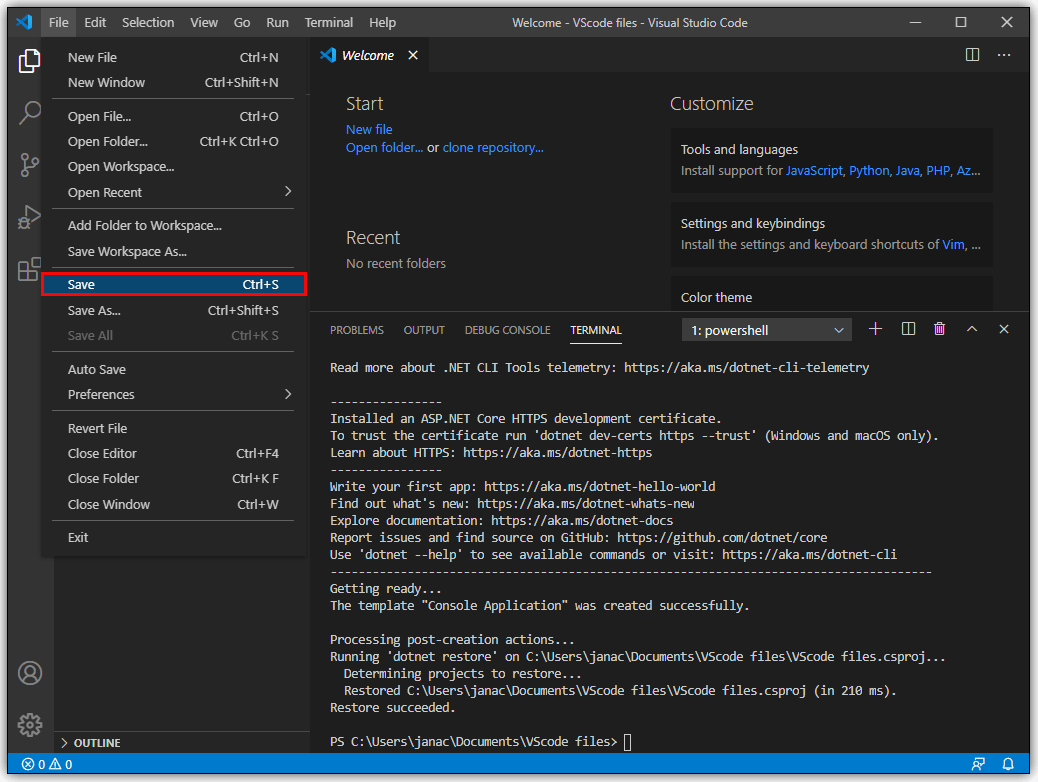Switch to the TERMINAL panel tab

point(596,330)
